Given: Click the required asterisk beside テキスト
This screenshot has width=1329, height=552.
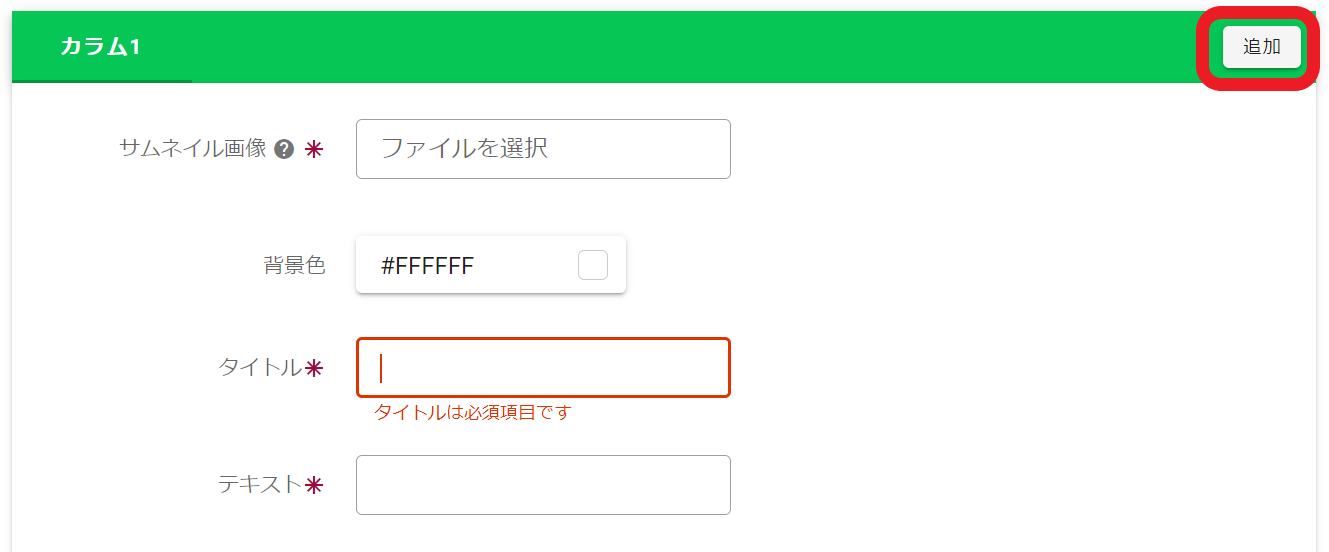Looking at the screenshot, I should 314,486.
